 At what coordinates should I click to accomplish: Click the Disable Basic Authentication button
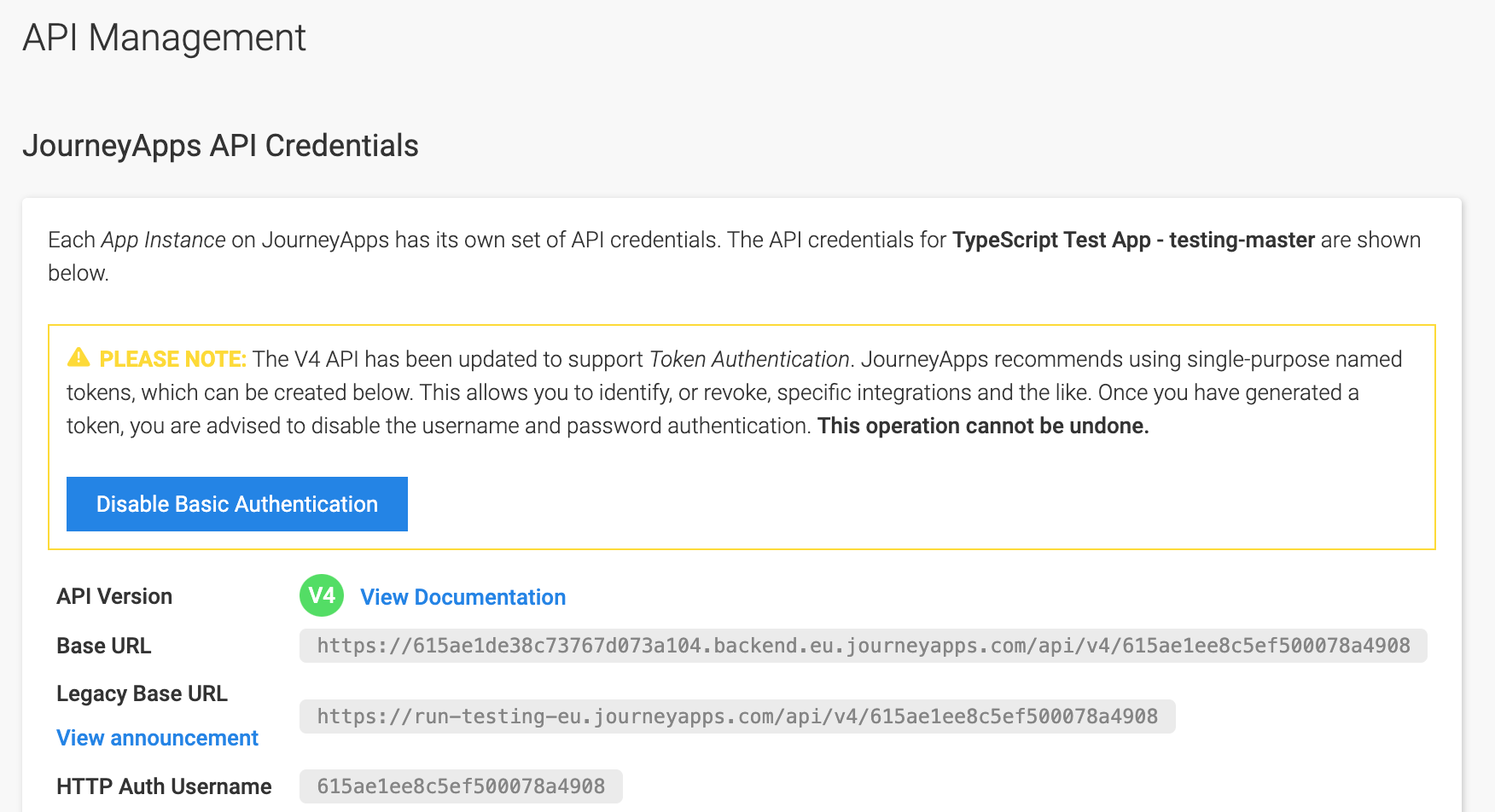point(237,504)
